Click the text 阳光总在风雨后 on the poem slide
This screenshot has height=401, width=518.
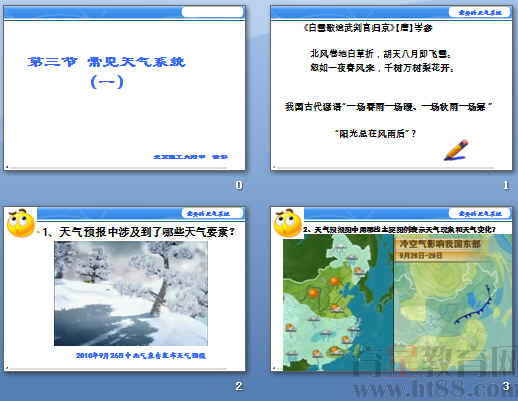[x=376, y=134]
